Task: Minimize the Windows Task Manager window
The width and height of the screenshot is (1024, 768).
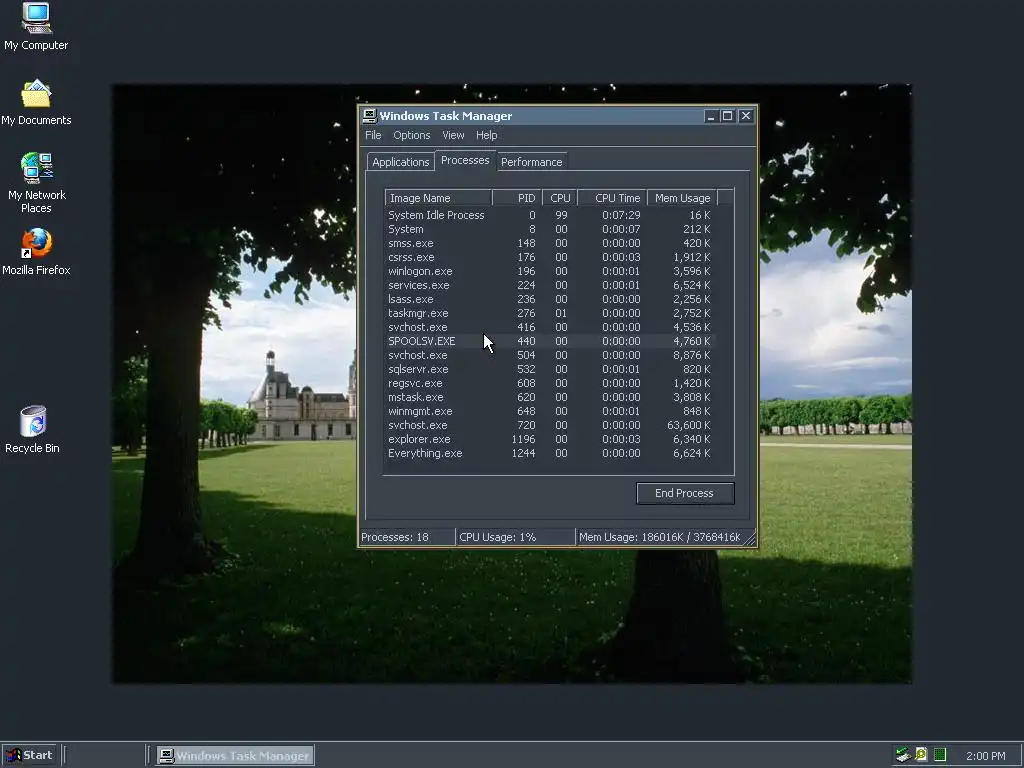Action: [711, 116]
